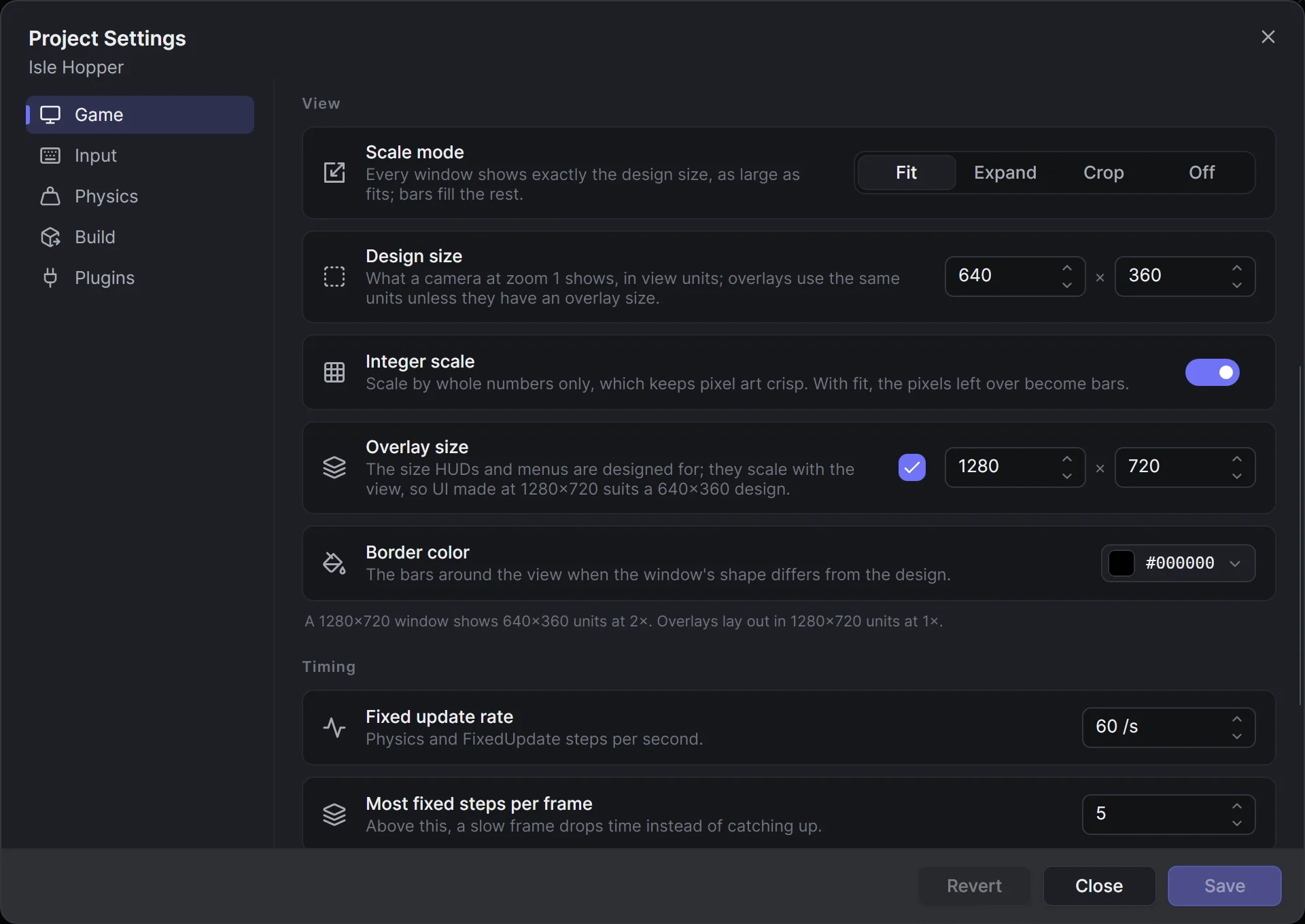Decrease Overlay height 720 with down arrow
Viewport: 1305px width, 924px height.
click(1237, 476)
